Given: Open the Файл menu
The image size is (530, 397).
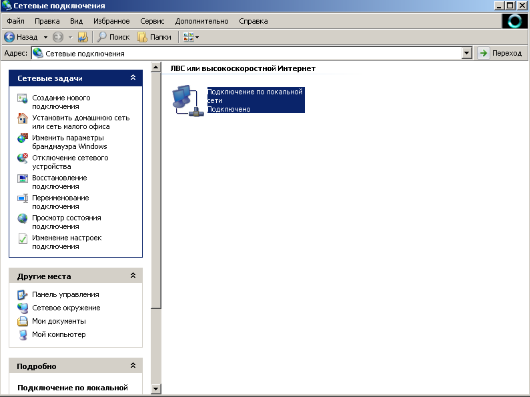Looking at the screenshot, I should (x=16, y=21).
